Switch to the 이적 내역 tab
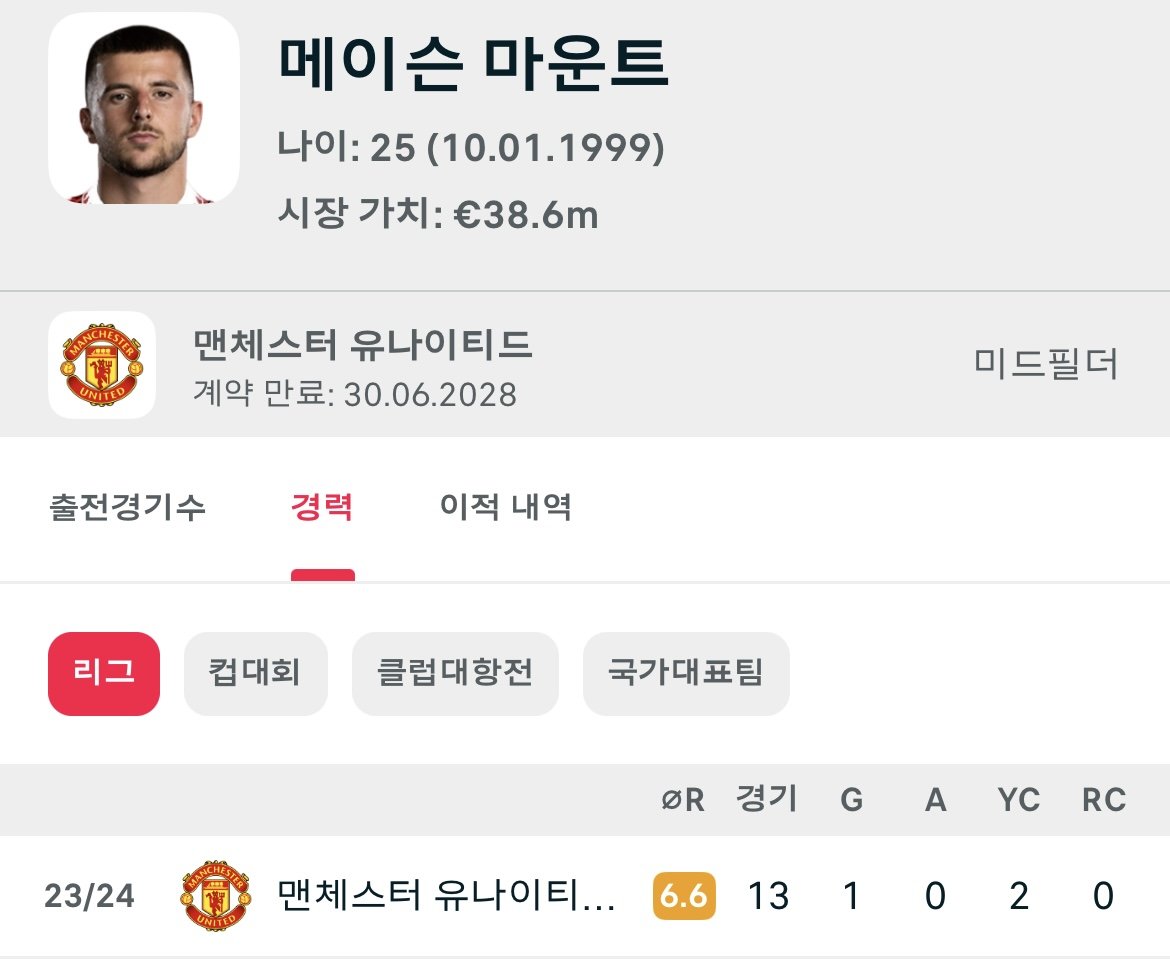Viewport: 1170px width, 978px height. coord(505,507)
